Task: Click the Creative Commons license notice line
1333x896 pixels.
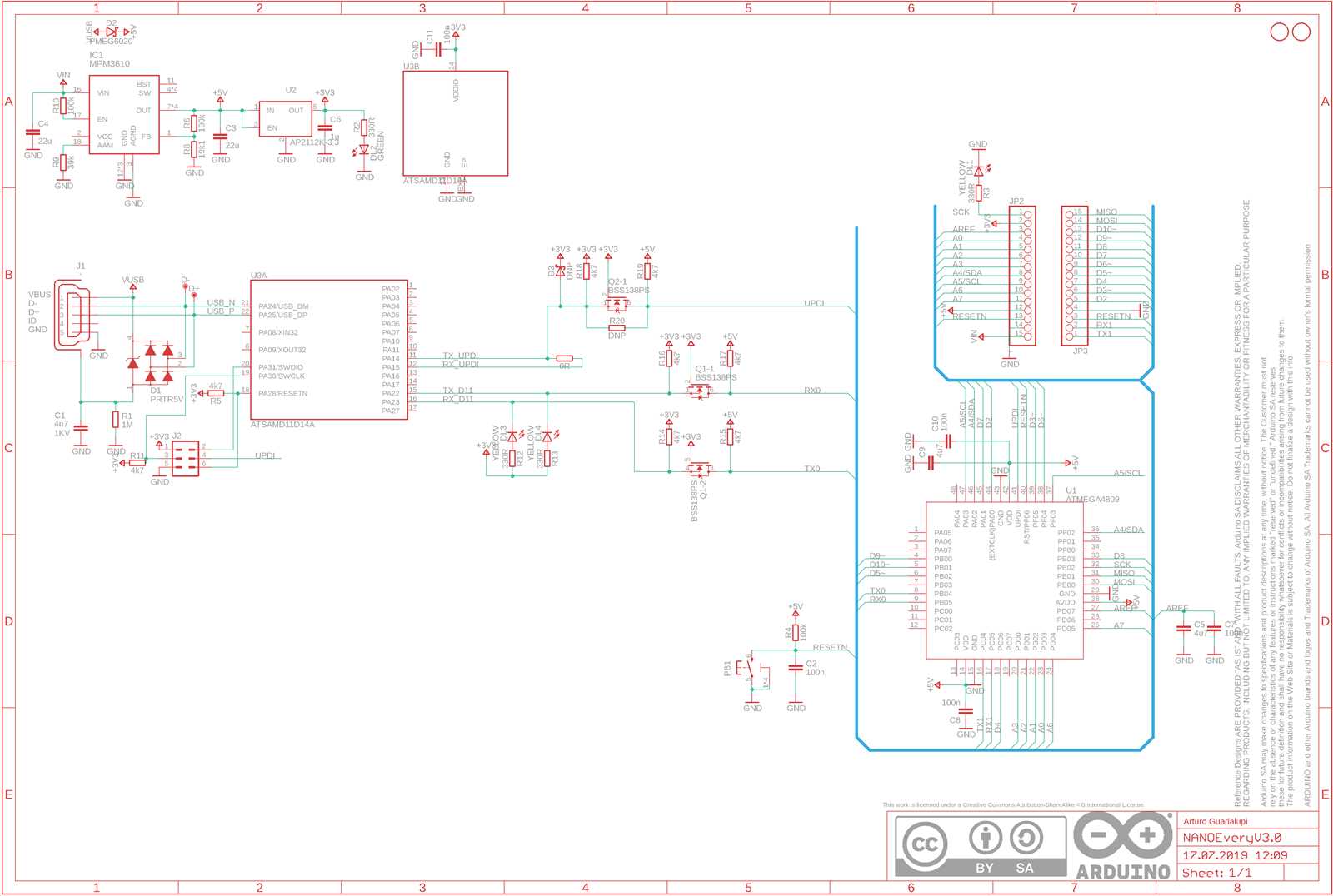Action: [1013, 805]
